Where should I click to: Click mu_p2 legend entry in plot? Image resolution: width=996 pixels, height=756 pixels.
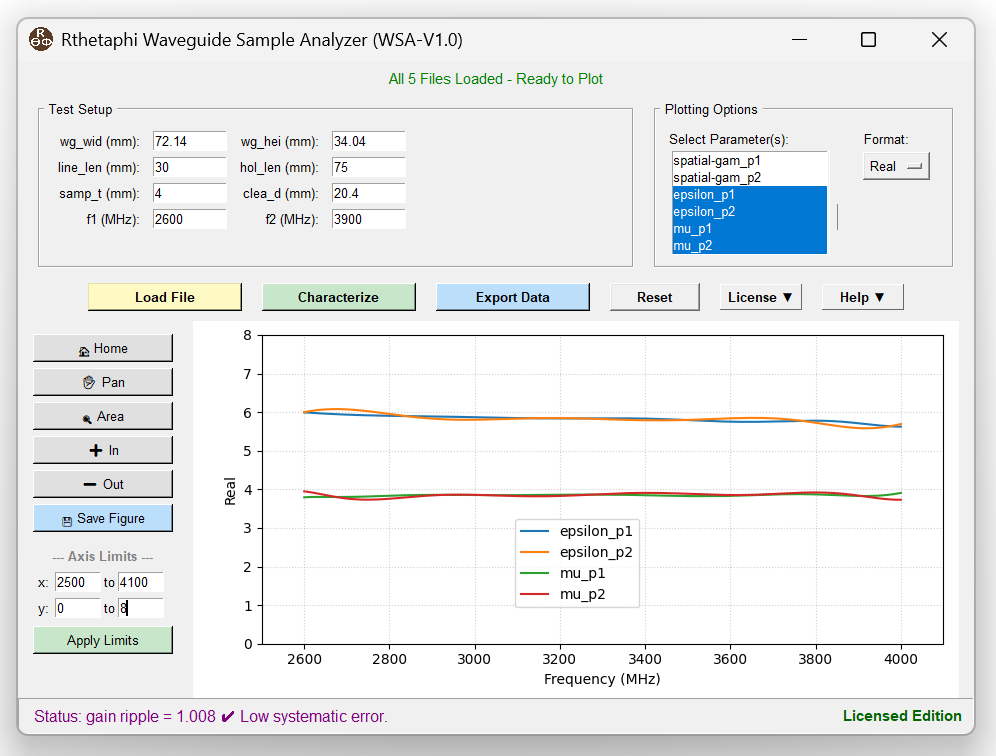pyautogui.click(x=563, y=595)
